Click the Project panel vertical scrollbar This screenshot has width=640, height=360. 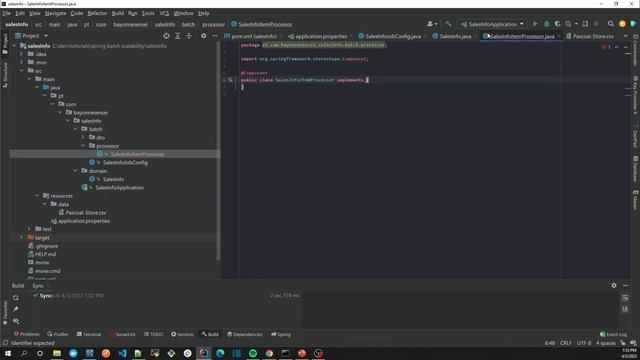click(218, 151)
